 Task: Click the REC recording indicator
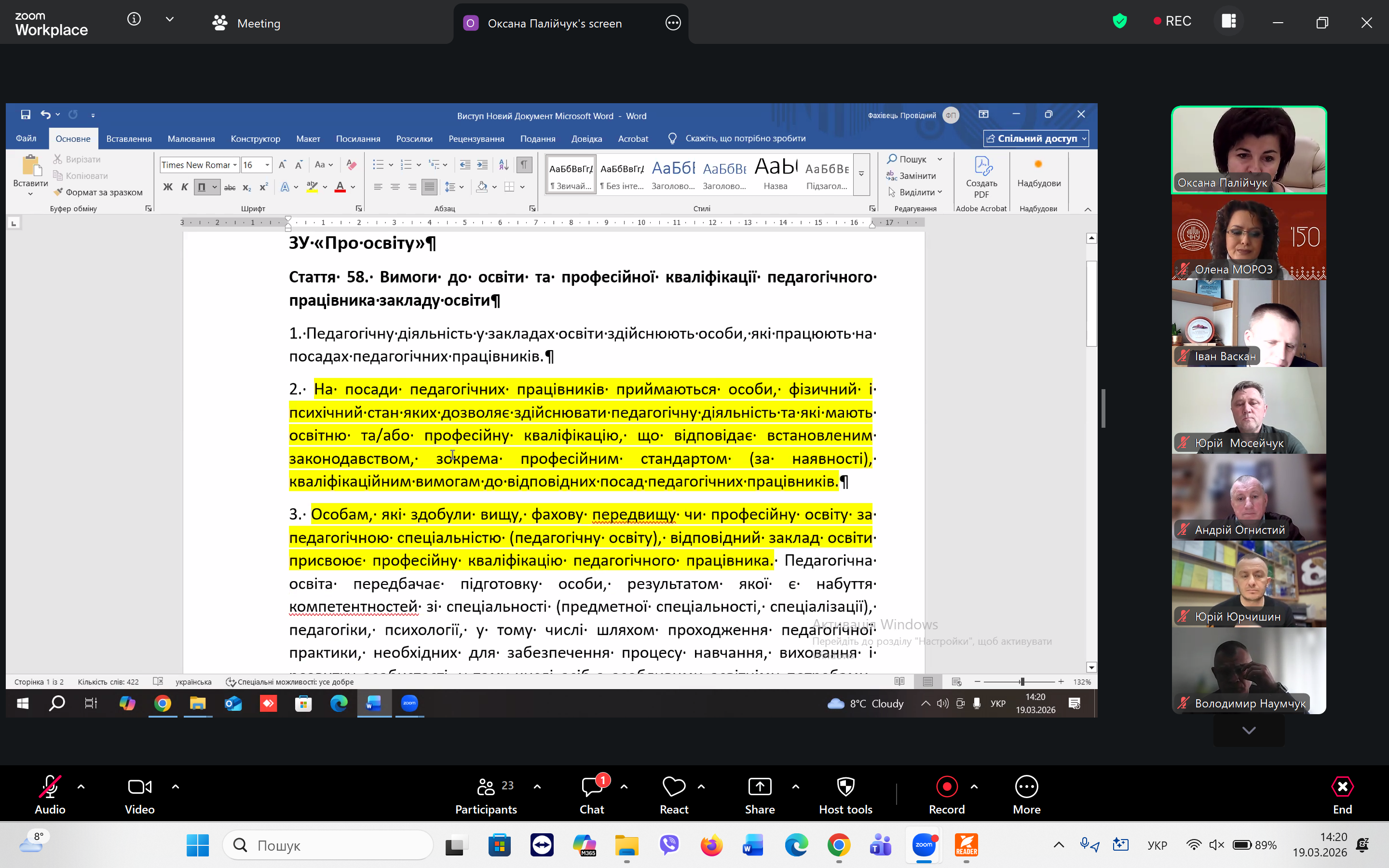tap(1172, 21)
